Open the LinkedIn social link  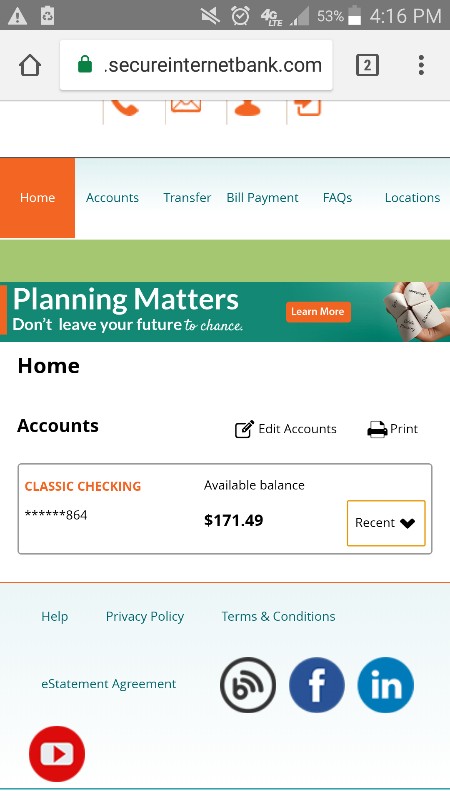(x=386, y=685)
